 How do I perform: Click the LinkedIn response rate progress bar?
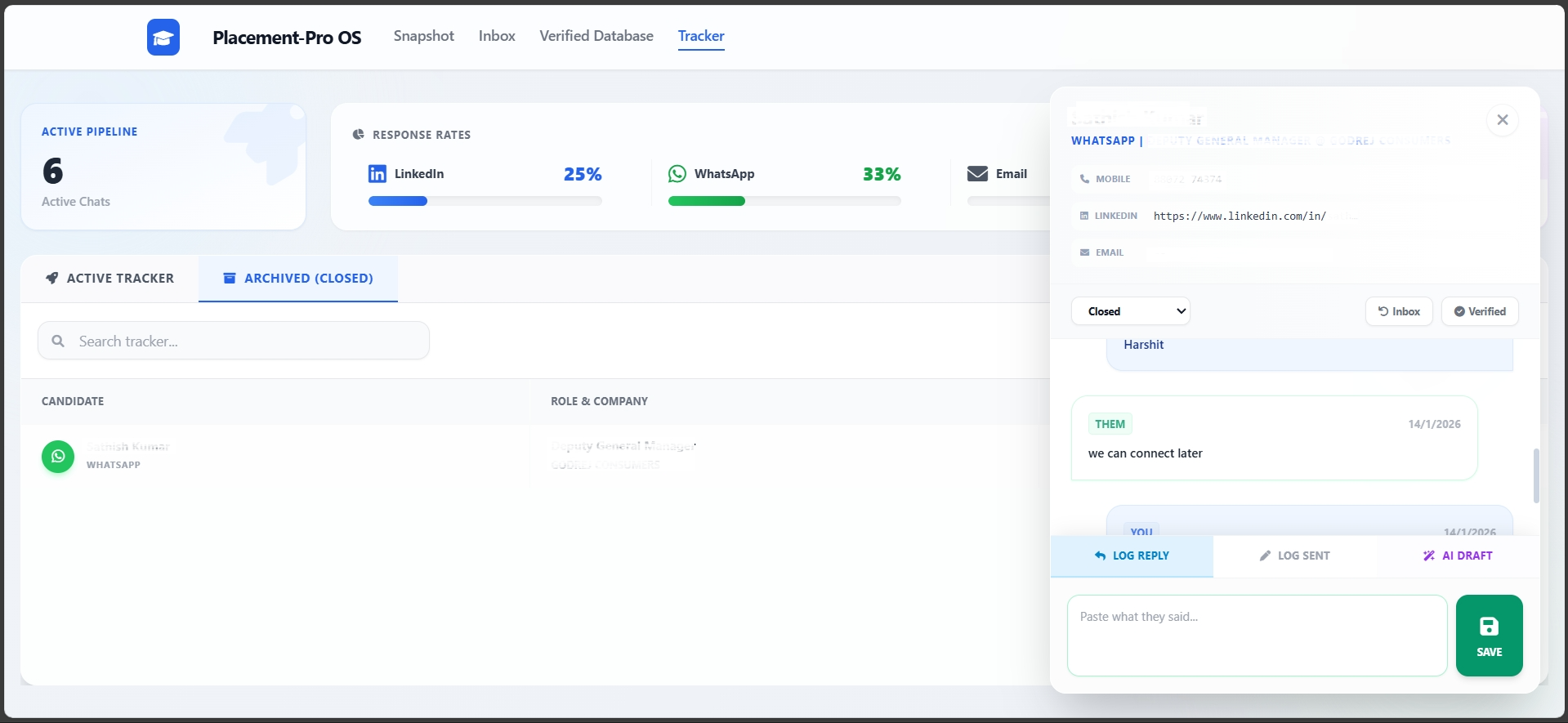coord(485,201)
